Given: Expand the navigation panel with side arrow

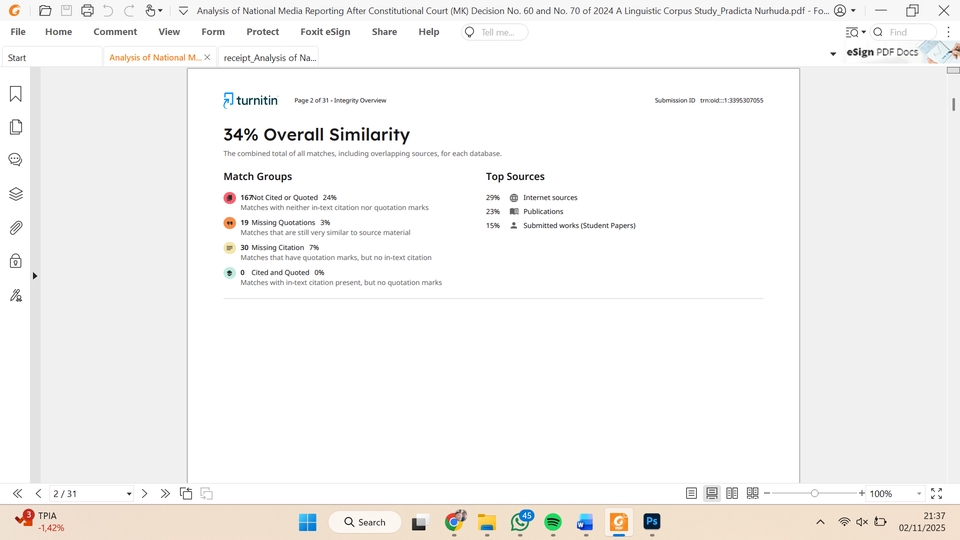Looking at the screenshot, I should coord(35,276).
